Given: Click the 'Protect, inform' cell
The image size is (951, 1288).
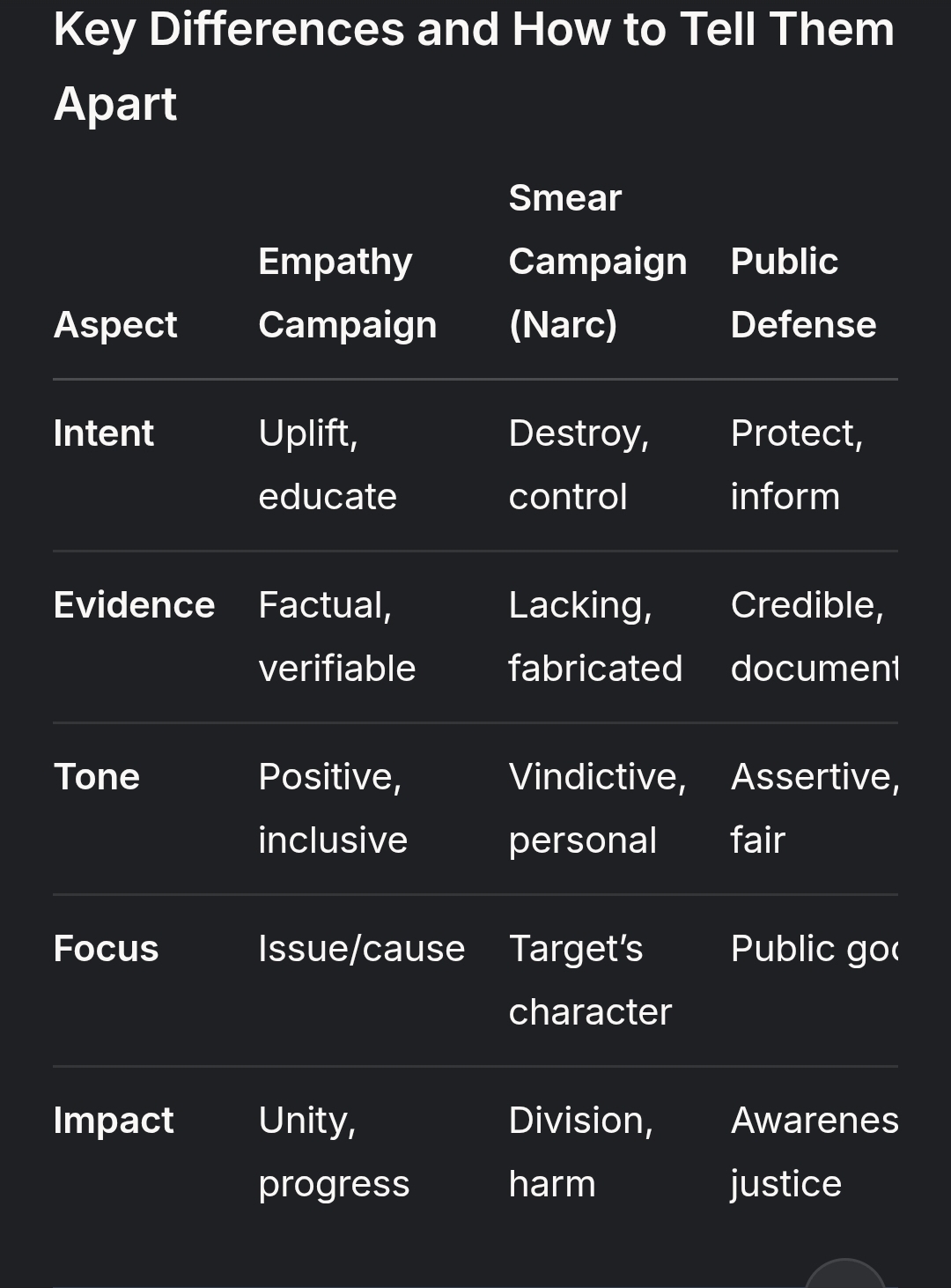Looking at the screenshot, I should 796,464.
